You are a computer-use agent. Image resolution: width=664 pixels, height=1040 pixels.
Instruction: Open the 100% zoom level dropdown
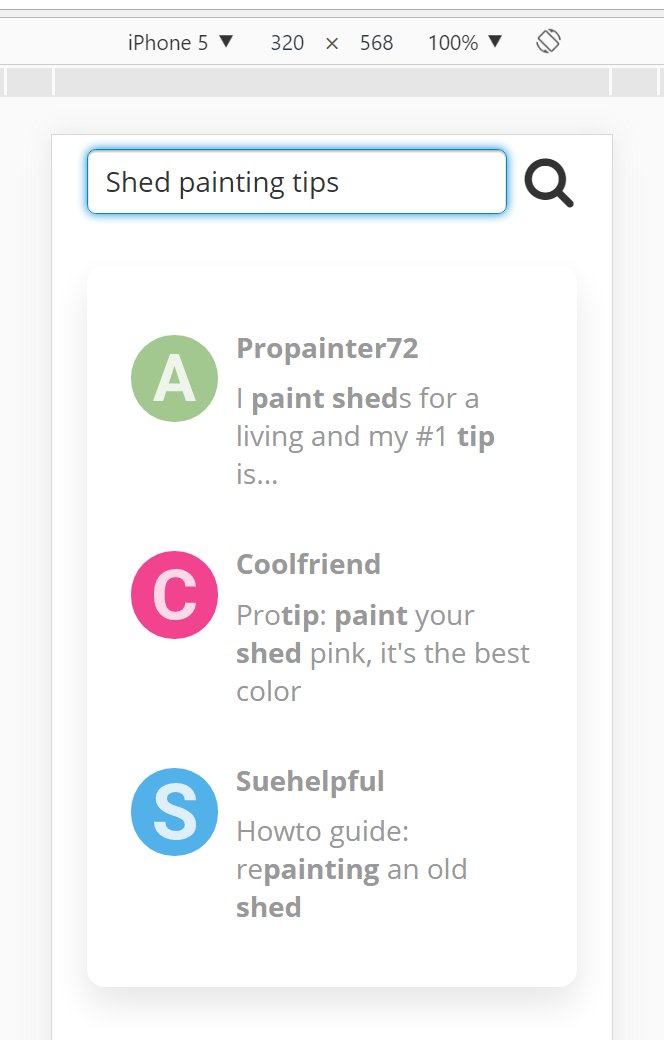pyautogui.click(x=465, y=42)
